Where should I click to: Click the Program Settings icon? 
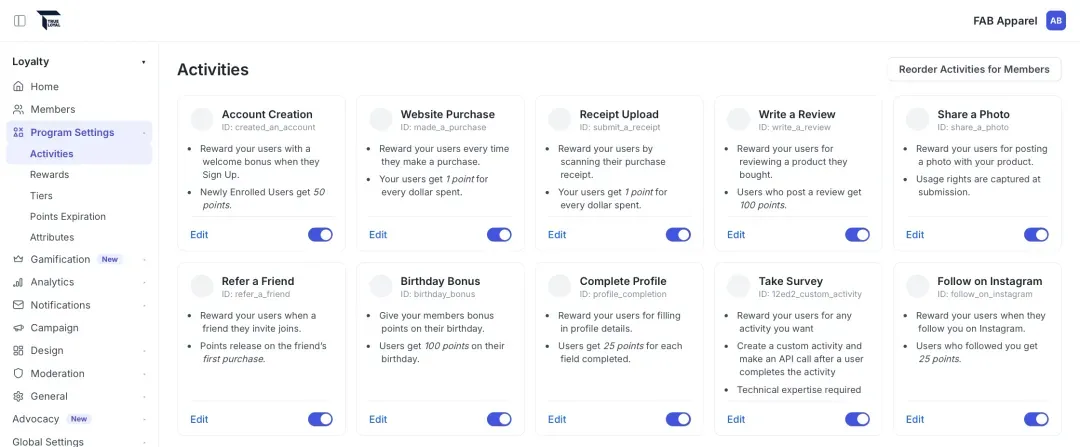tap(19, 132)
